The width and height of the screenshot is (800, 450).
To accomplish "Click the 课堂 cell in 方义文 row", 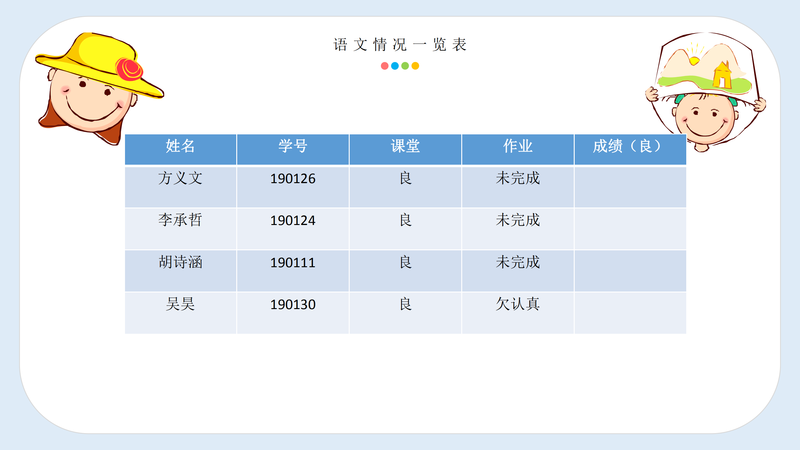I will click(x=406, y=186).
